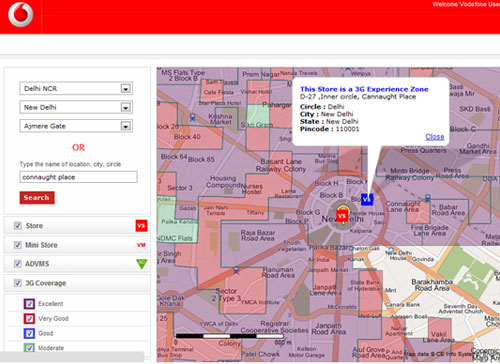Viewport: 500px width, 364px height.
Task: Click the metro station icon near Krishna Market
Action: (x=192, y=118)
